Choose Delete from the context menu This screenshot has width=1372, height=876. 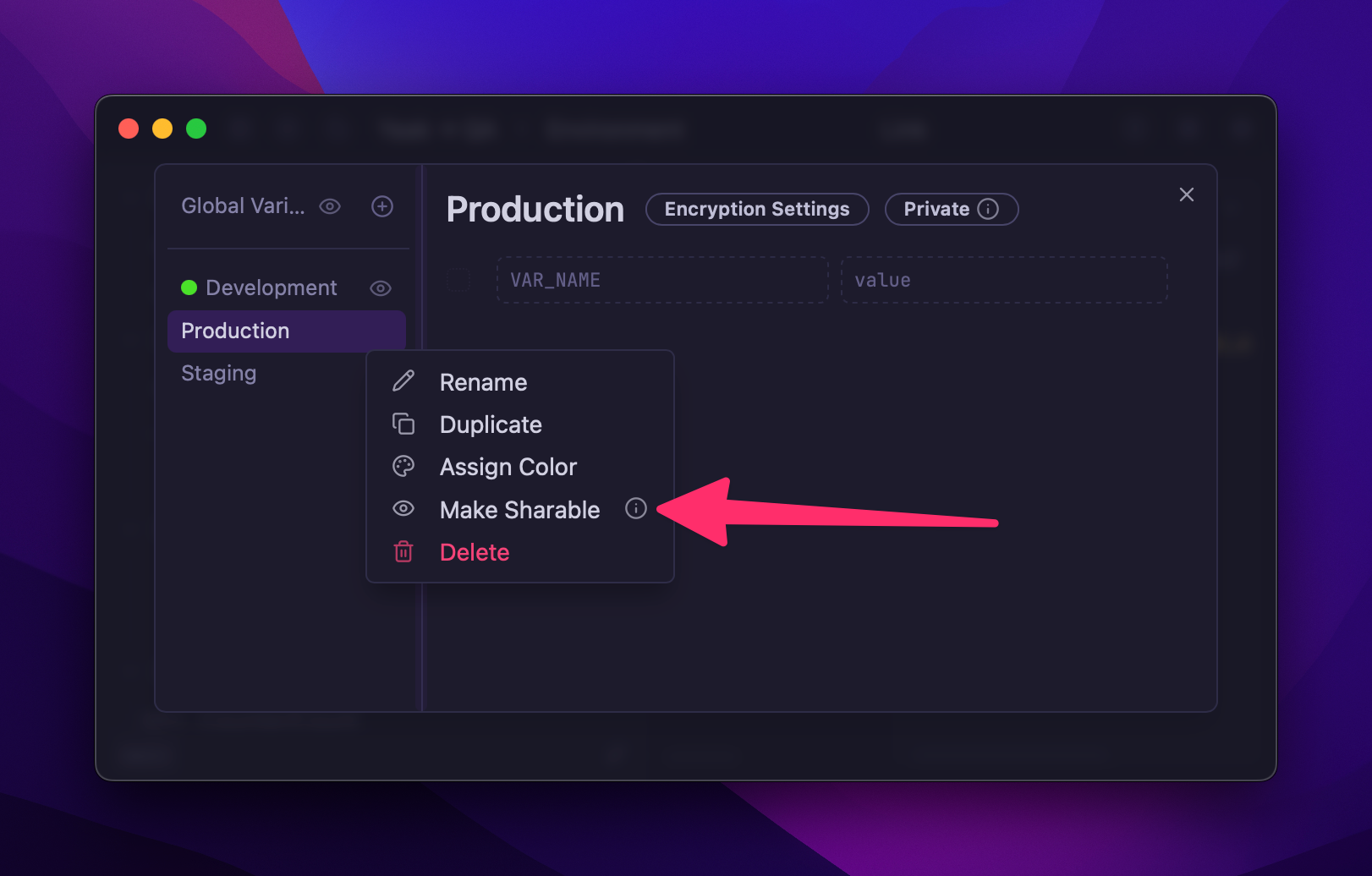pyautogui.click(x=475, y=552)
